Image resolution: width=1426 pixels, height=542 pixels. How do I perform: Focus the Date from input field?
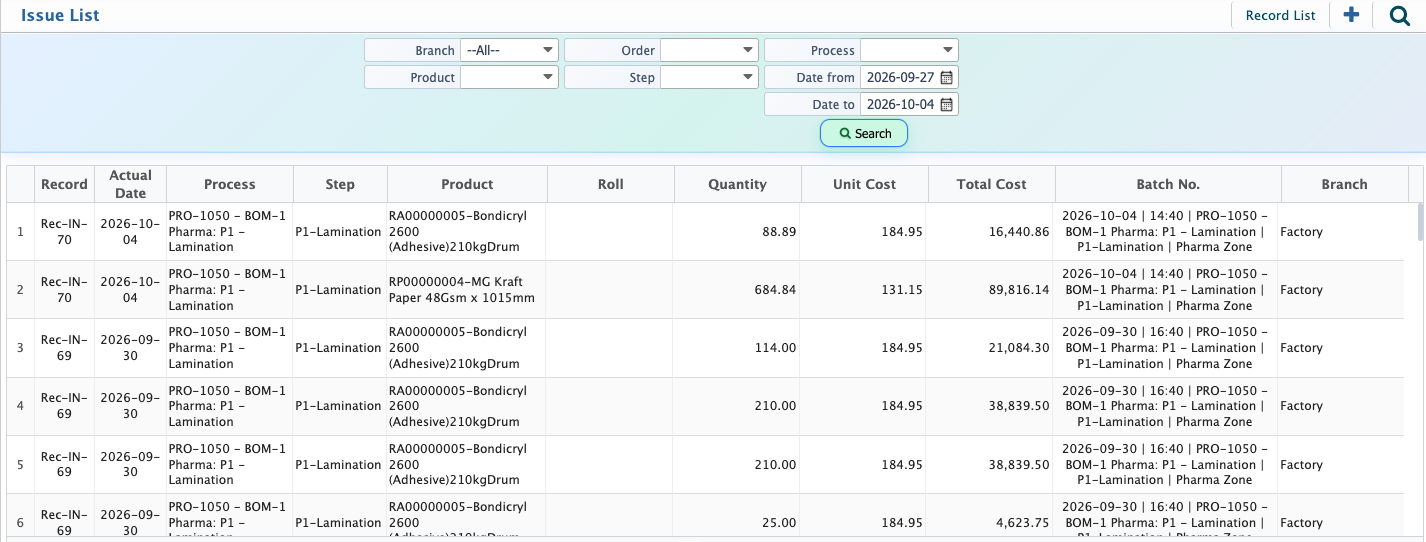pos(899,77)
